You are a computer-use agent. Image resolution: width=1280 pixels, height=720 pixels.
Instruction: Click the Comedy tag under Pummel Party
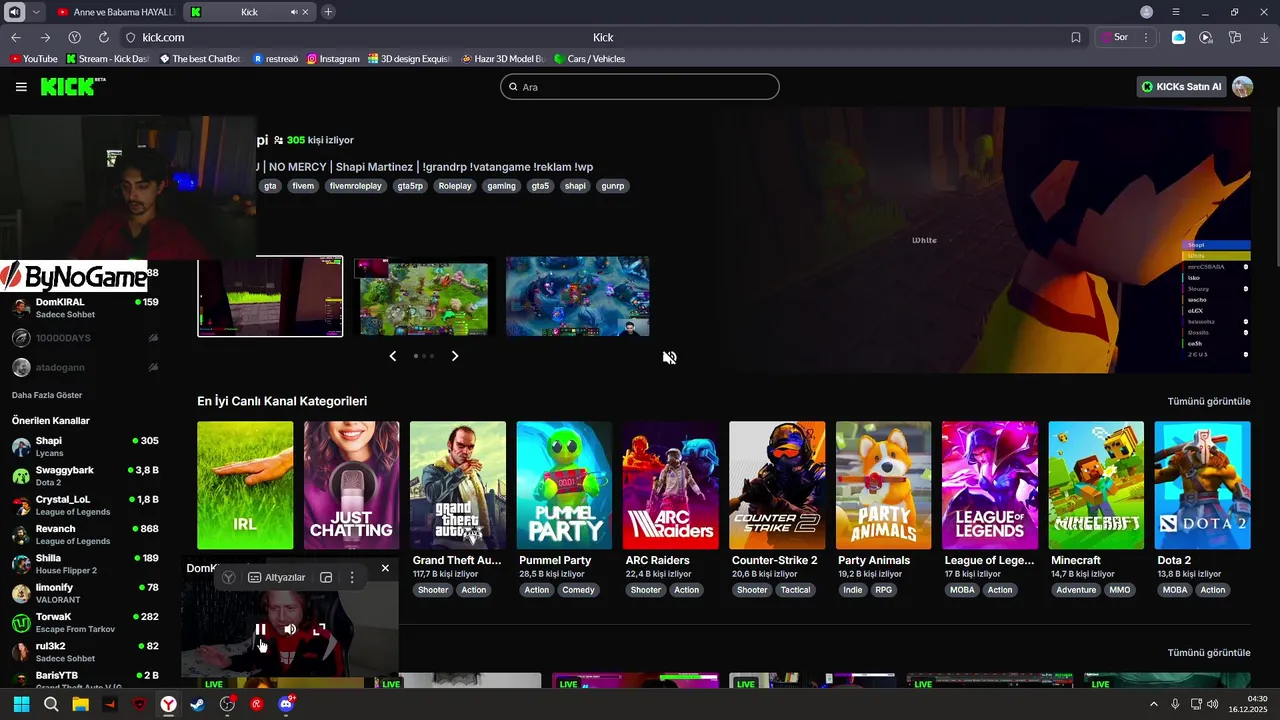tap(579, 590)
